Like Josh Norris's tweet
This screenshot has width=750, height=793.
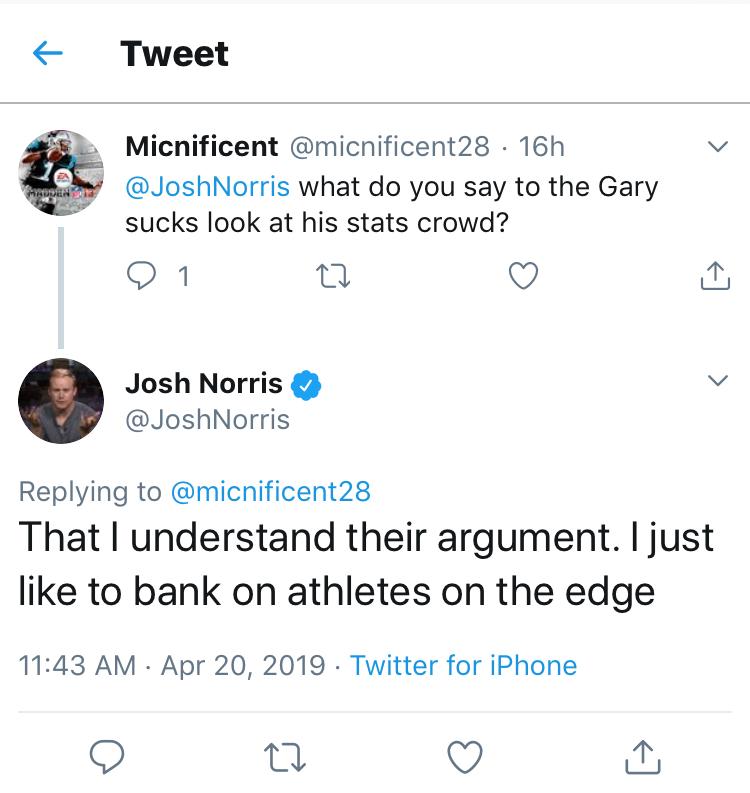click(465, 757)
